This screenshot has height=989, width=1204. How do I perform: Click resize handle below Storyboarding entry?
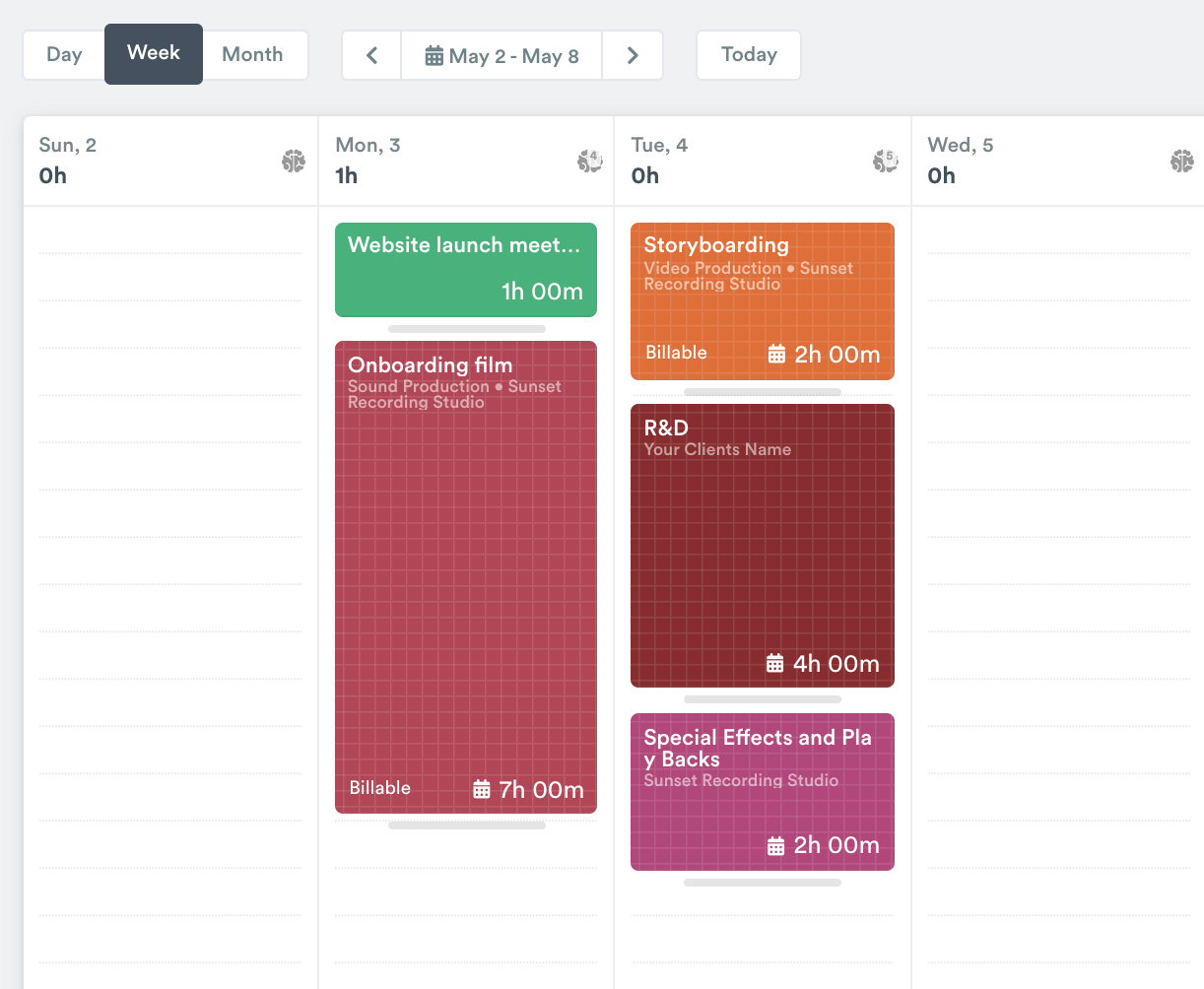pyautogui.click(x=762, y=392)
